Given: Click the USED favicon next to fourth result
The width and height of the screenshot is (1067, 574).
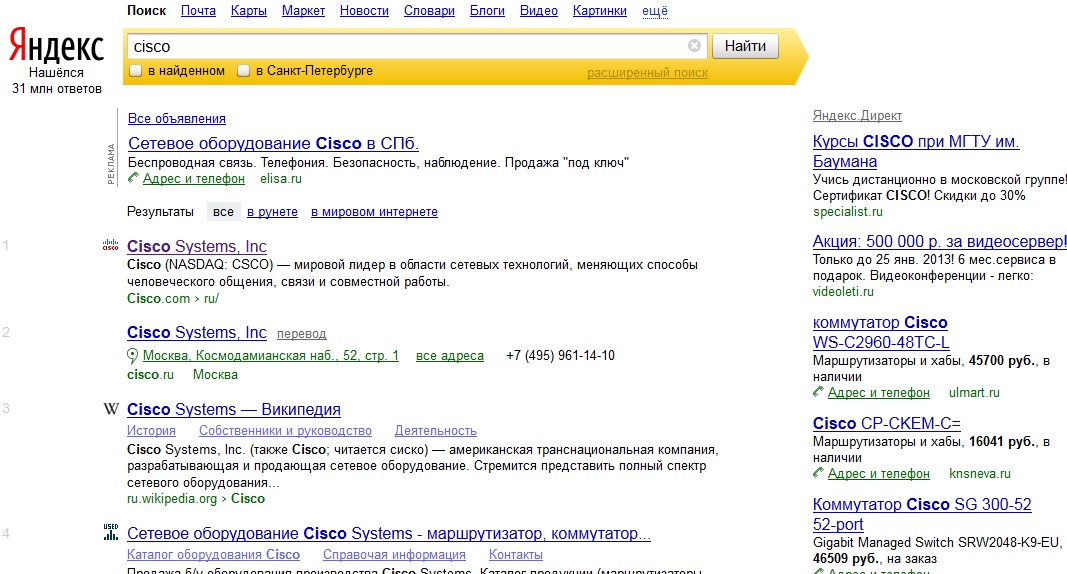Looking at the screenshot, I should pos(111,532).
